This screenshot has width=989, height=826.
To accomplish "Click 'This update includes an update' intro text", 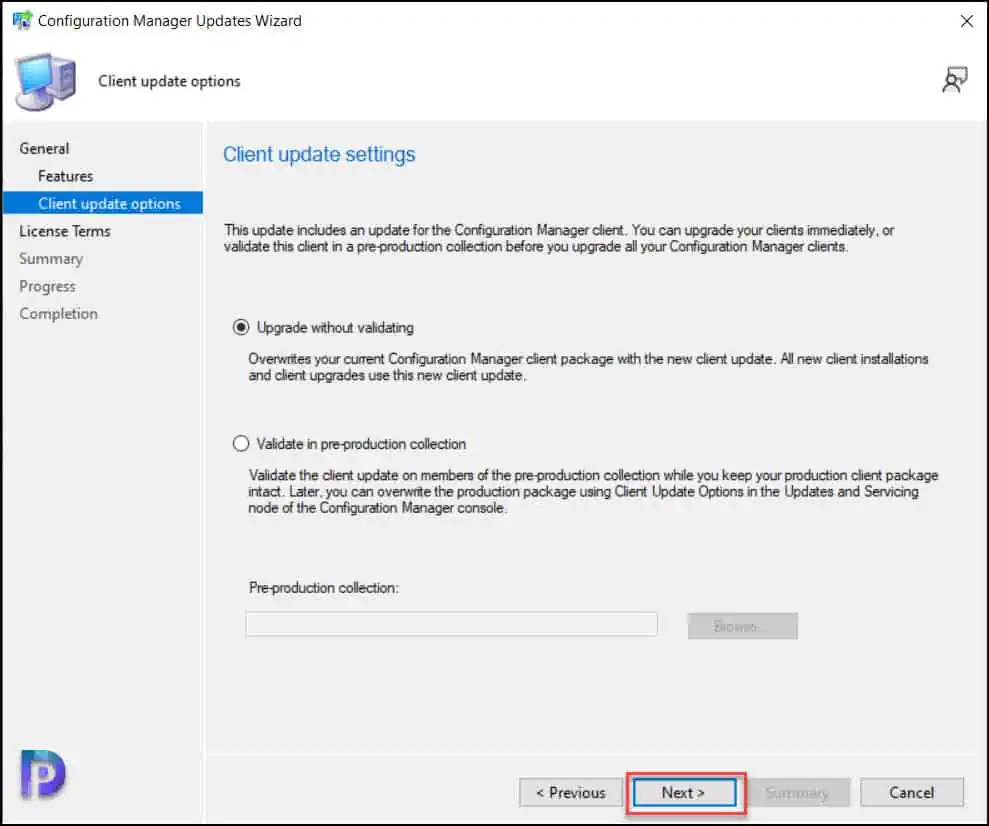I will point(559,238).
